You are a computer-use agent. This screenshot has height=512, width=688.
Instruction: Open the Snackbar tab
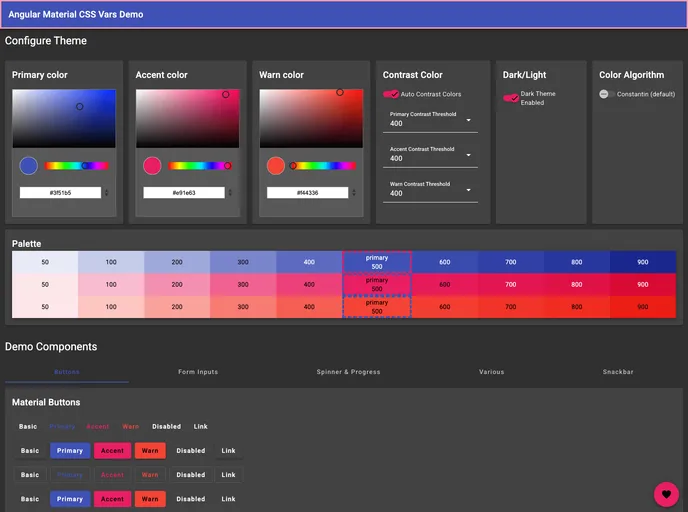(x=618, y=372)
